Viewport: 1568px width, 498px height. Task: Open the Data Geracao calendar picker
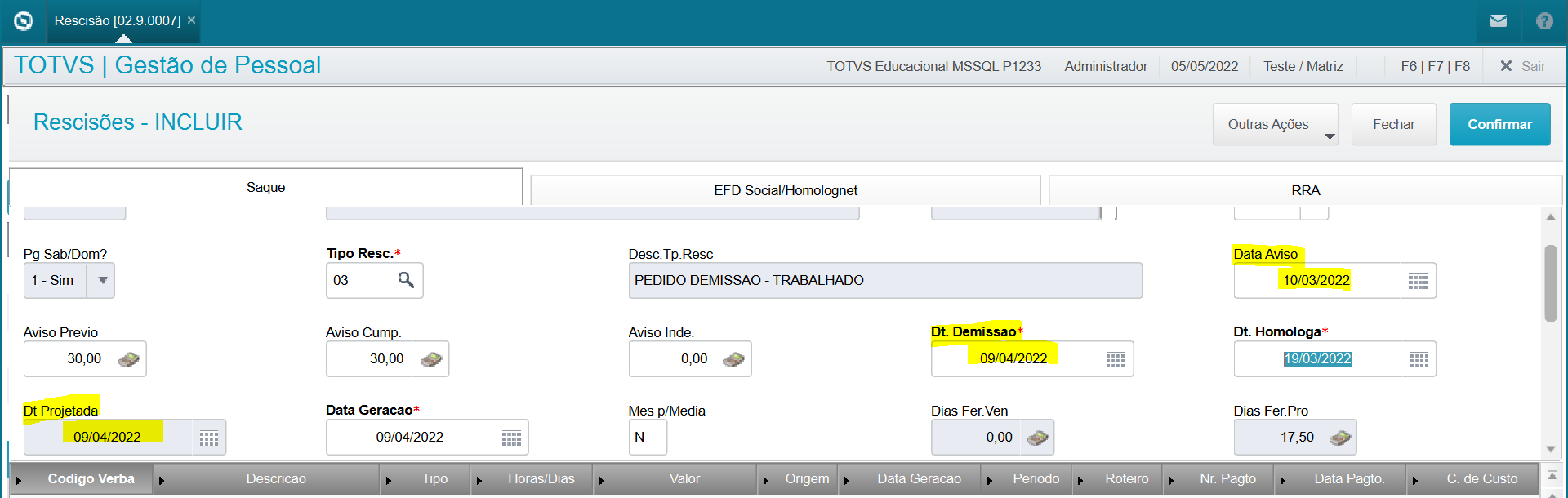511,438
